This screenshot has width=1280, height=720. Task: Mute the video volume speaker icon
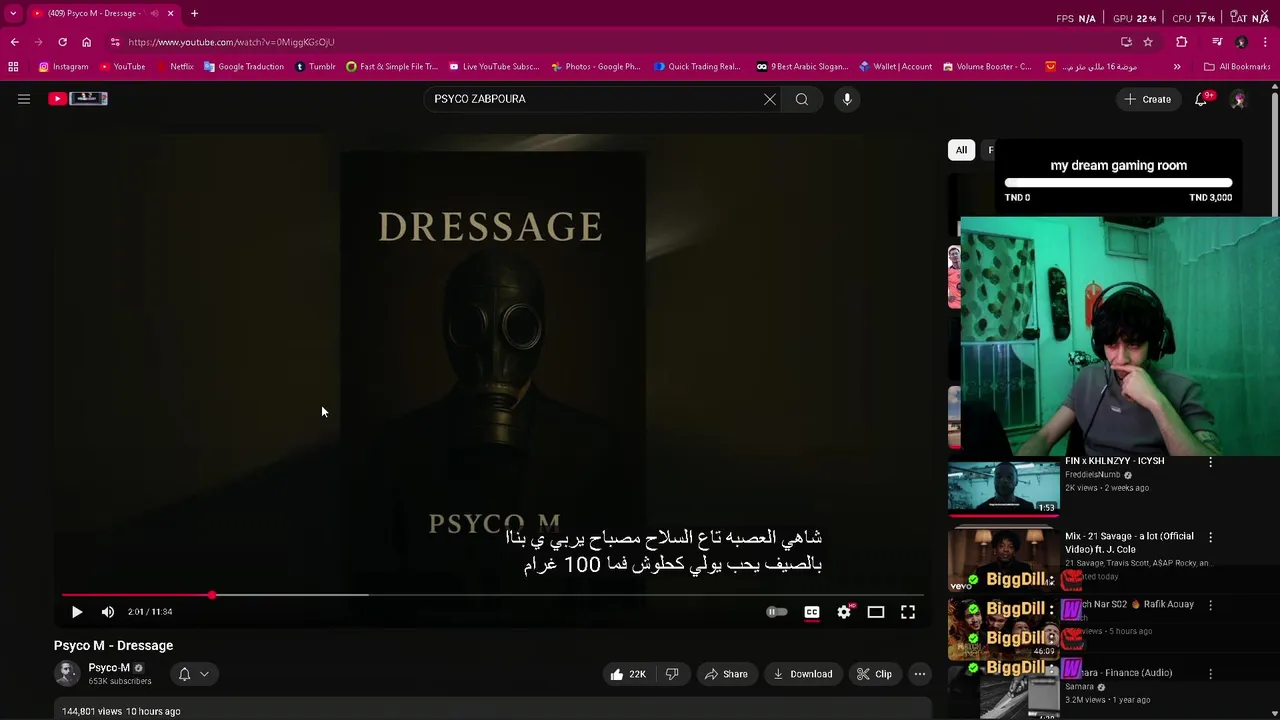tap(108, 612)
